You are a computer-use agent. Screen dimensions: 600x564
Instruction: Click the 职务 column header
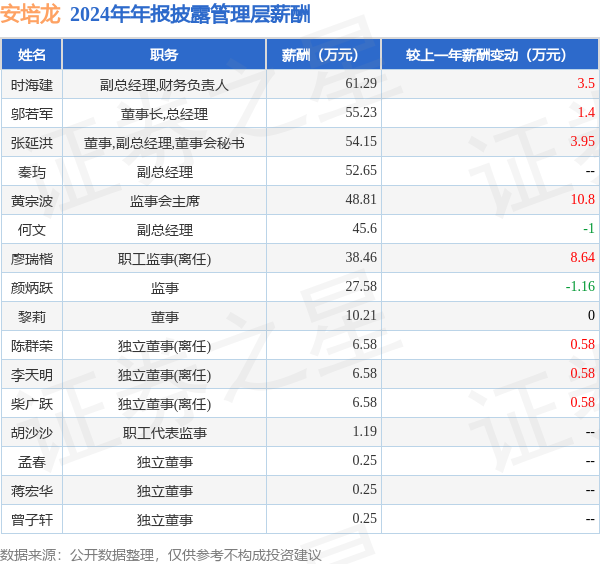pos(164,55)
